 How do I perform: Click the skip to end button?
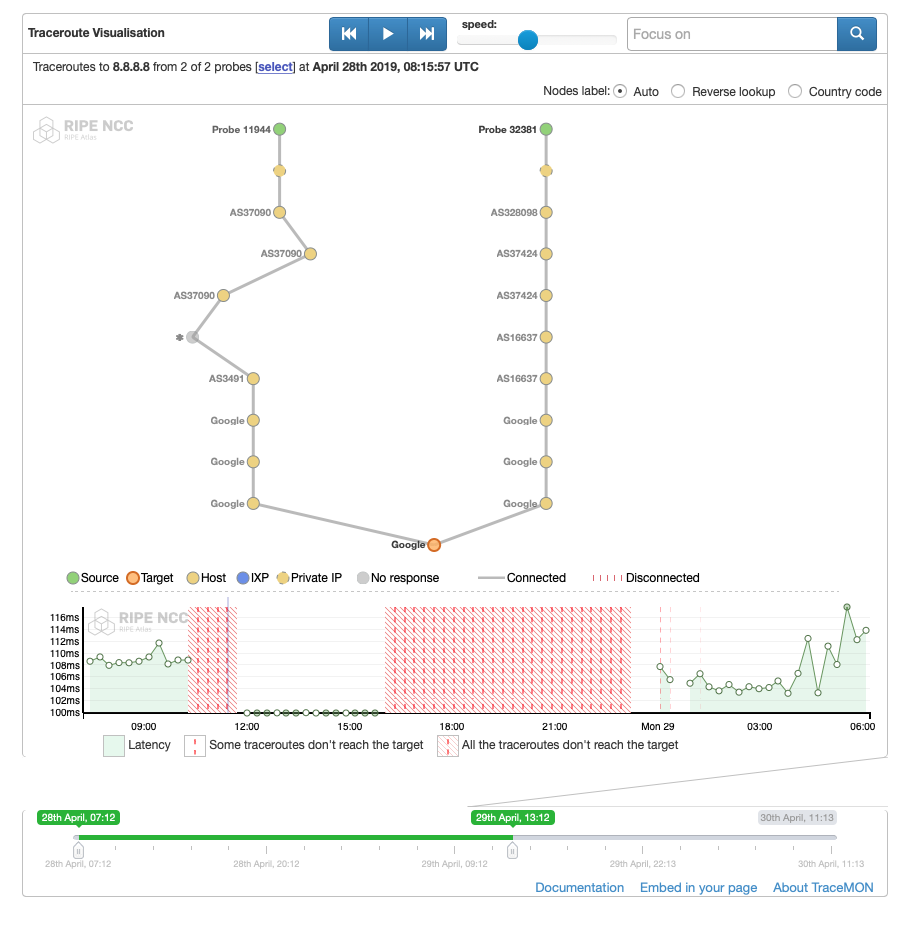(427, 34)
